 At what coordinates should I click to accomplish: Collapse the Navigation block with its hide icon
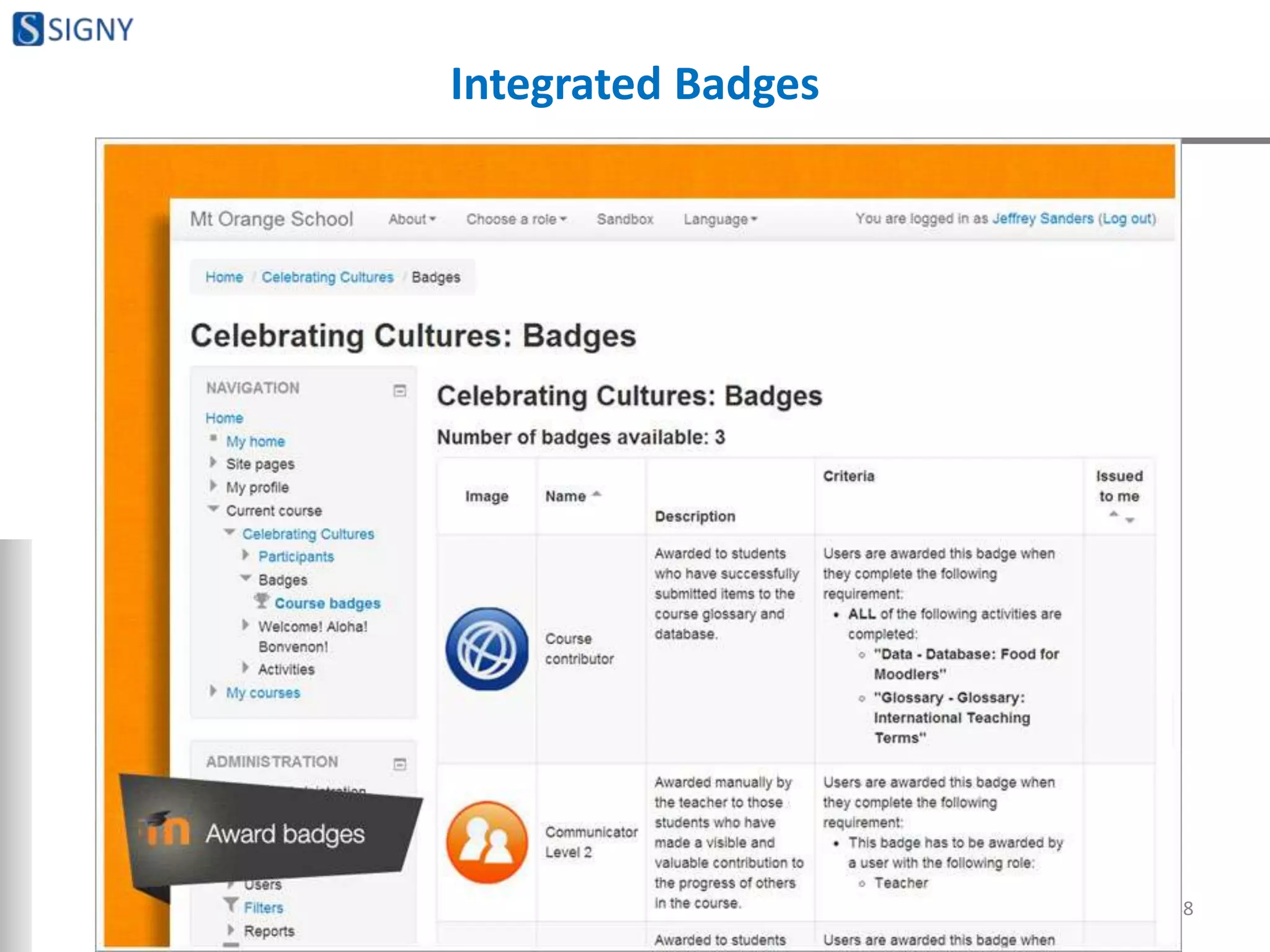[400, 390]
